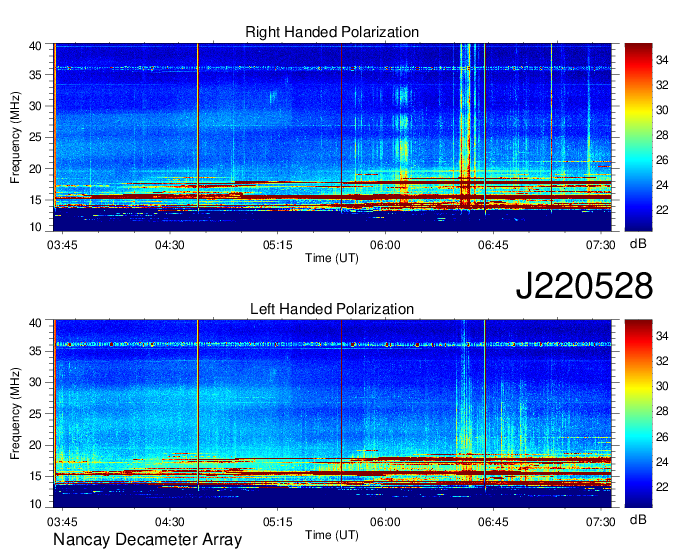Viewport: 680px width, 552px height.
Task: Click the 30 MHz tick label on bottom plot
Action: (35, 382)
